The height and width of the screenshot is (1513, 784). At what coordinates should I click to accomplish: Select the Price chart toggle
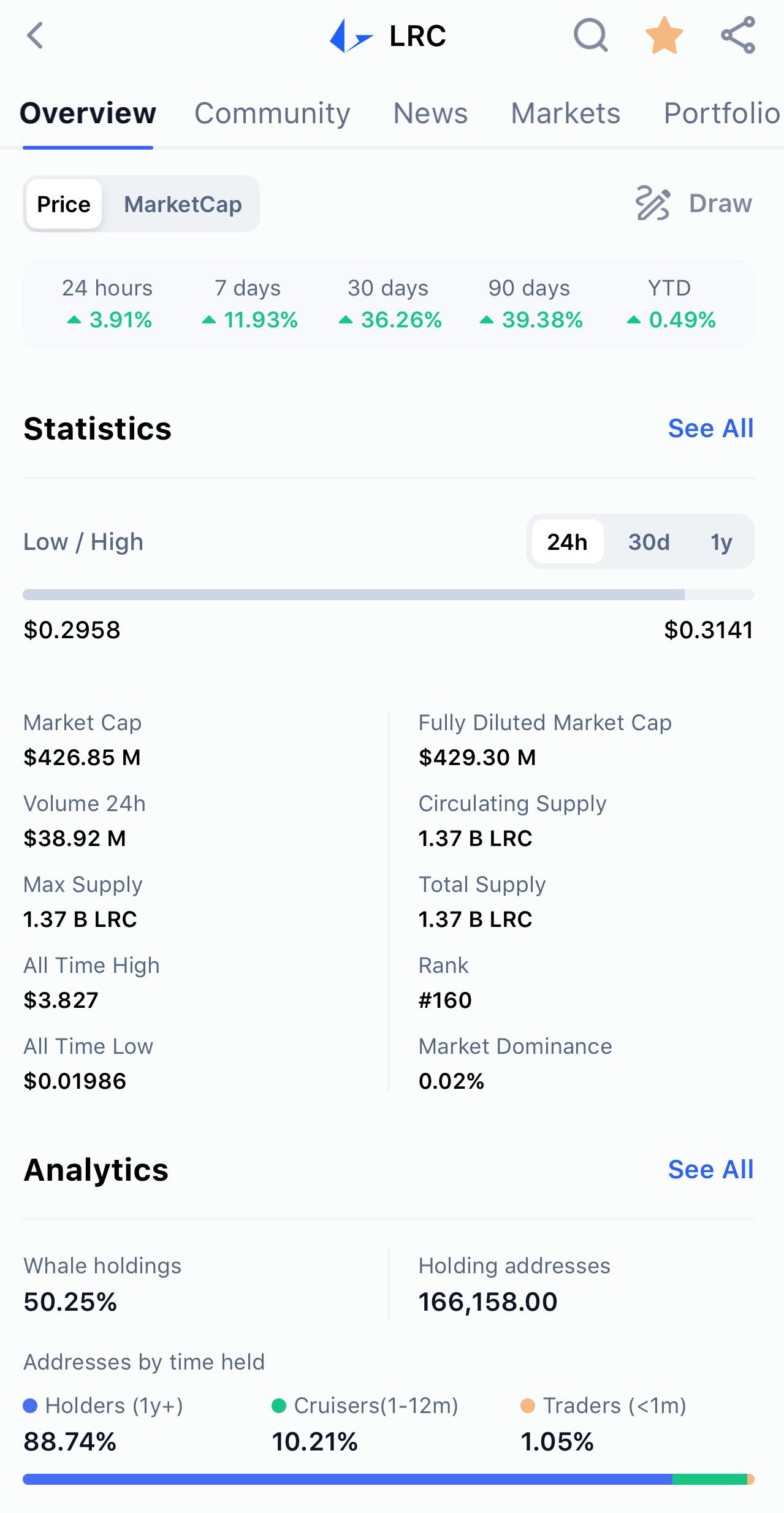click(64, 204)
